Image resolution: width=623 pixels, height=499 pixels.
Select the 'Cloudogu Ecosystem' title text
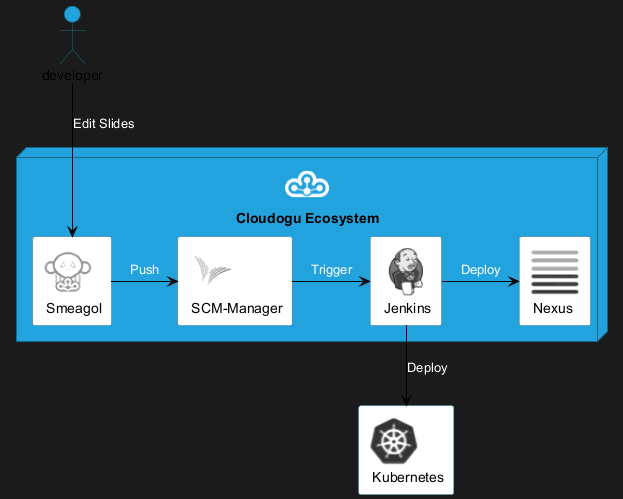307,218
